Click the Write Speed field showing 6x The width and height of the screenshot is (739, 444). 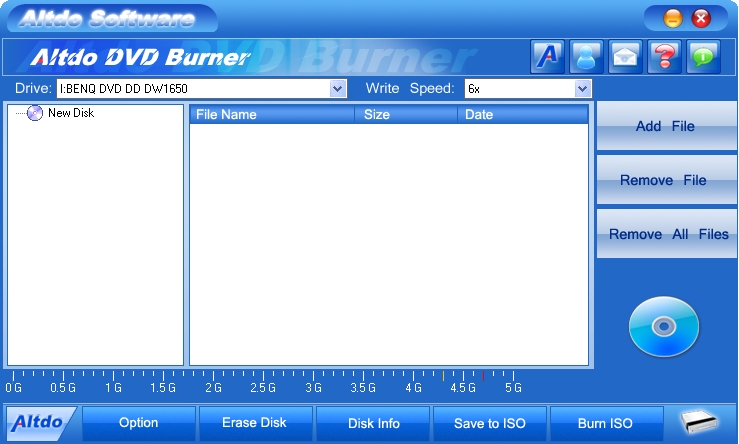click(528, 89)
